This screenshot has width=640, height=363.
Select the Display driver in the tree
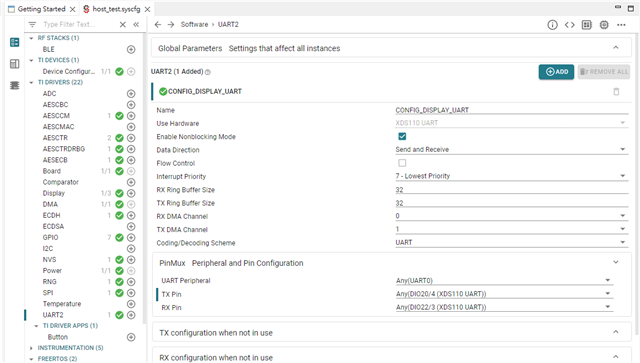point(54,193)
